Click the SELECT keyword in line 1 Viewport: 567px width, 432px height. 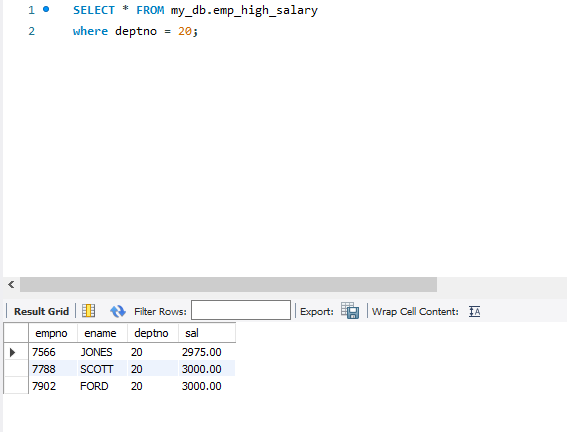pyautogui.click(x=94, y=10)
